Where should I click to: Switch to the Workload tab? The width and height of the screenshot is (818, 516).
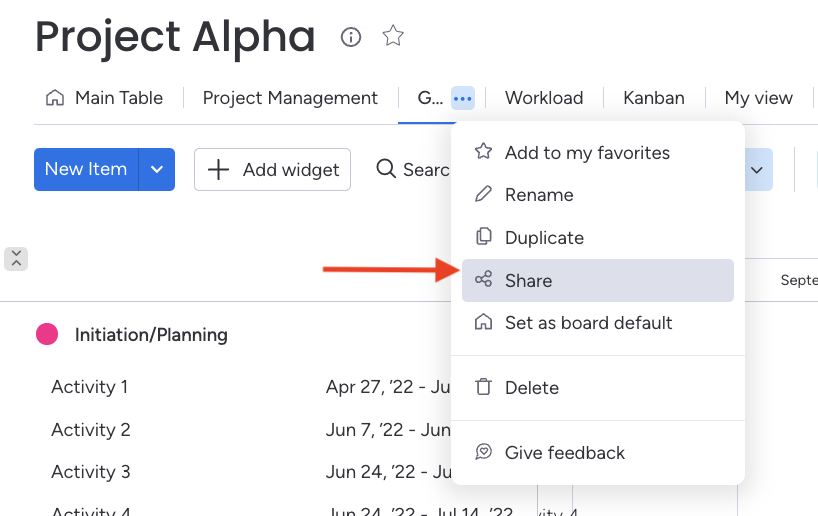(x=544, y=98)
